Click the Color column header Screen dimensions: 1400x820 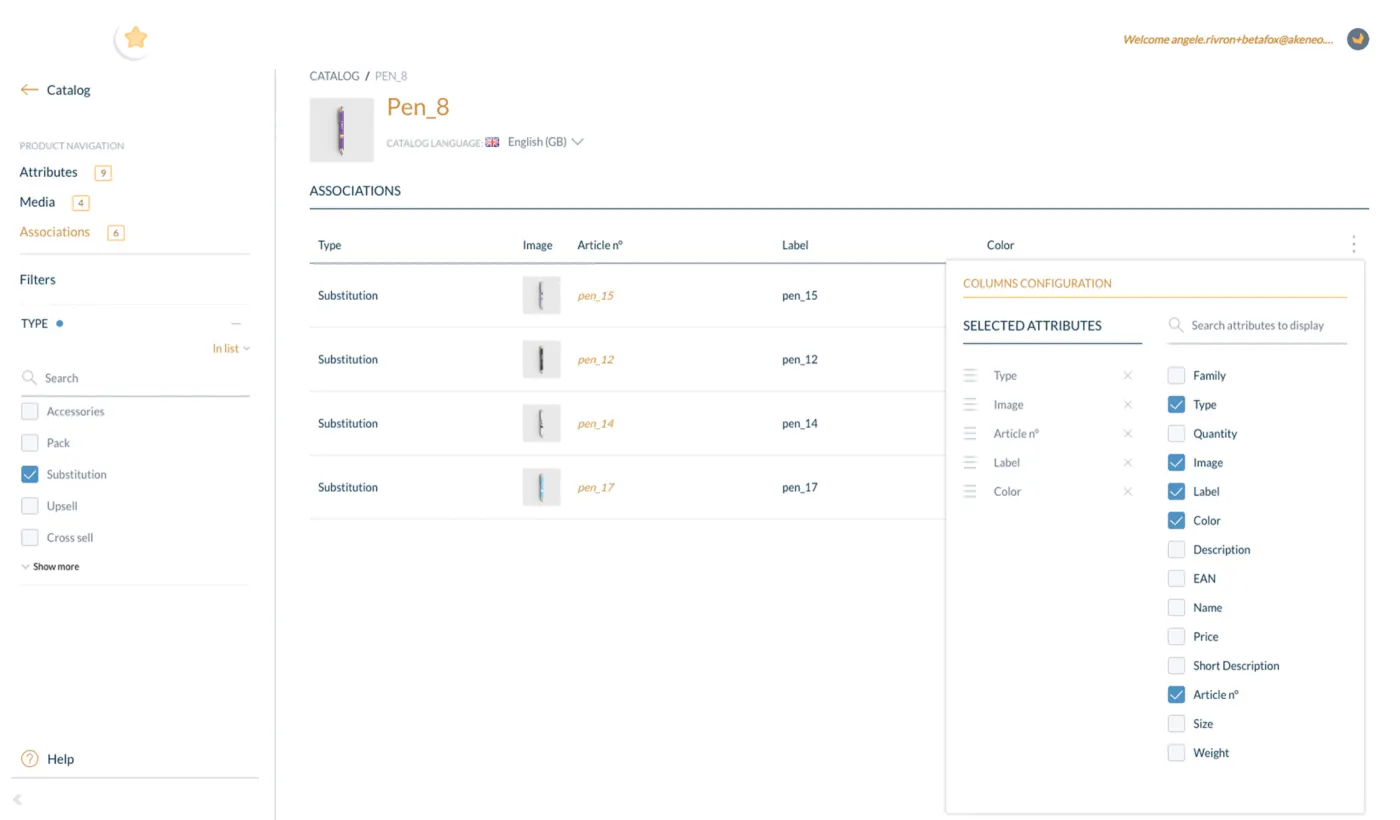click(1001, 245)
